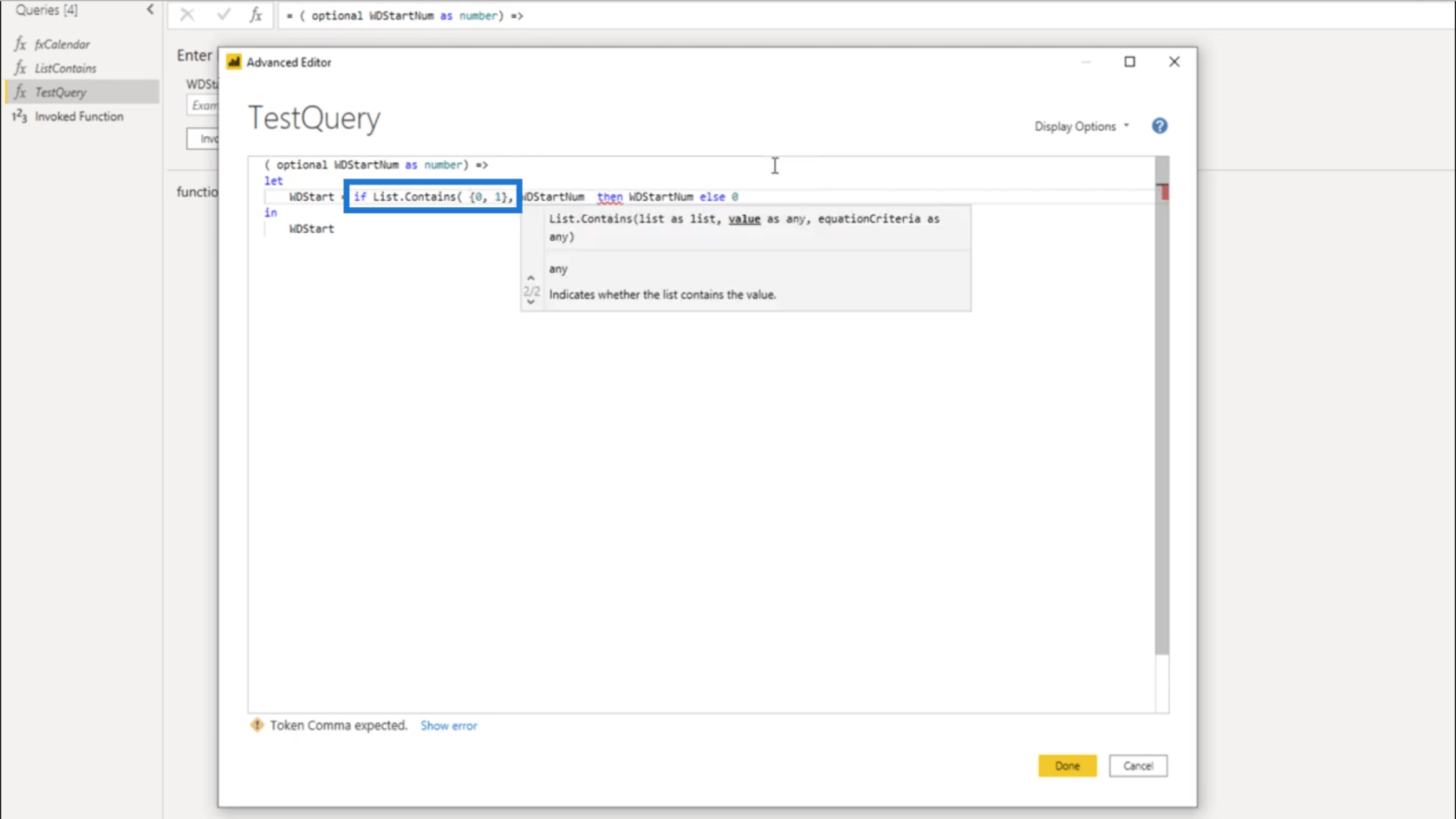Viewport: 1456px width, 819px height.
Task: Click the 'else 0' part of the code
Action: click(719, 197)
